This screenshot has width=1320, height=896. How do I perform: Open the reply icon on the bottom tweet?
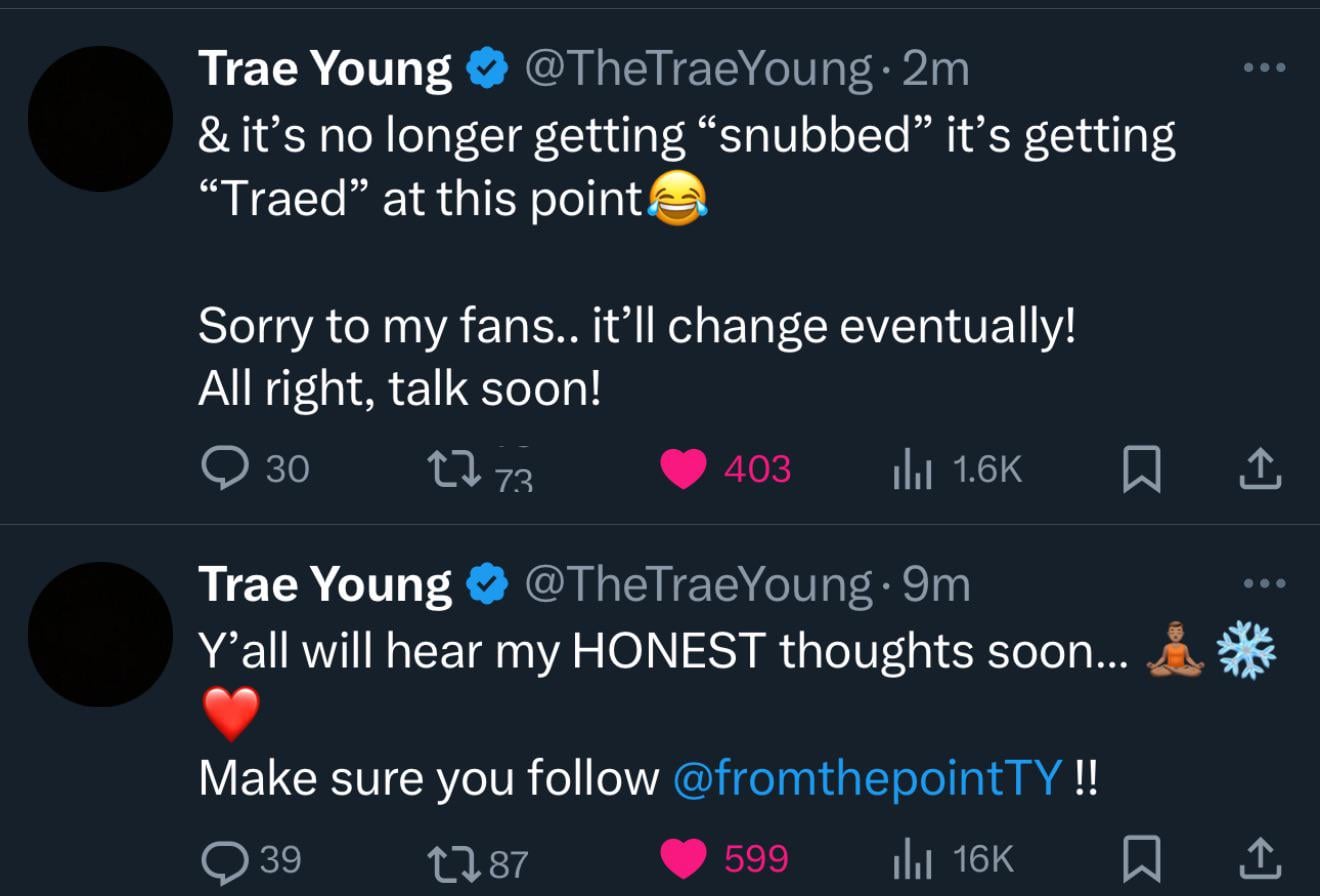pyautogui.click(x=225, y=860)
